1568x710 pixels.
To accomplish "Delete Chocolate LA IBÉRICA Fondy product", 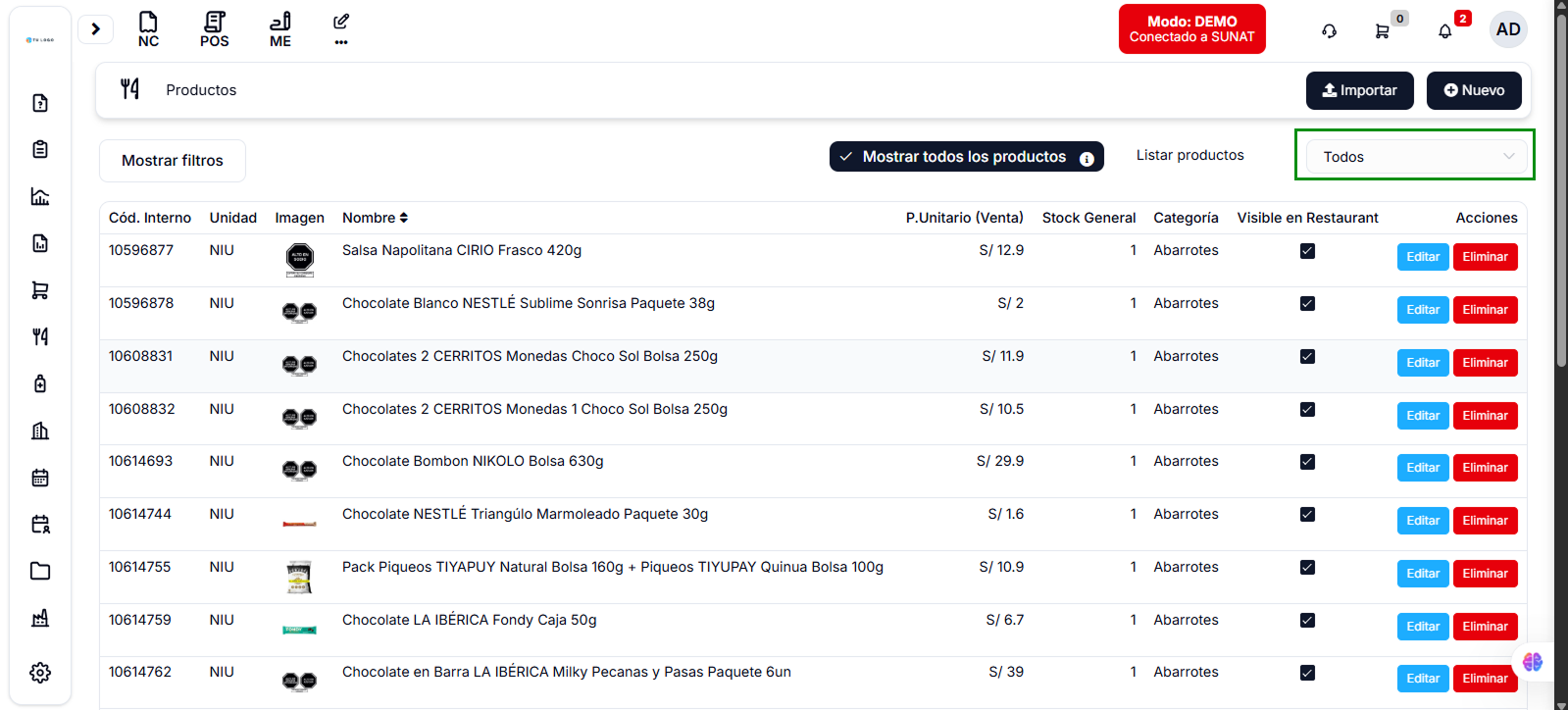I will 1485,627.
